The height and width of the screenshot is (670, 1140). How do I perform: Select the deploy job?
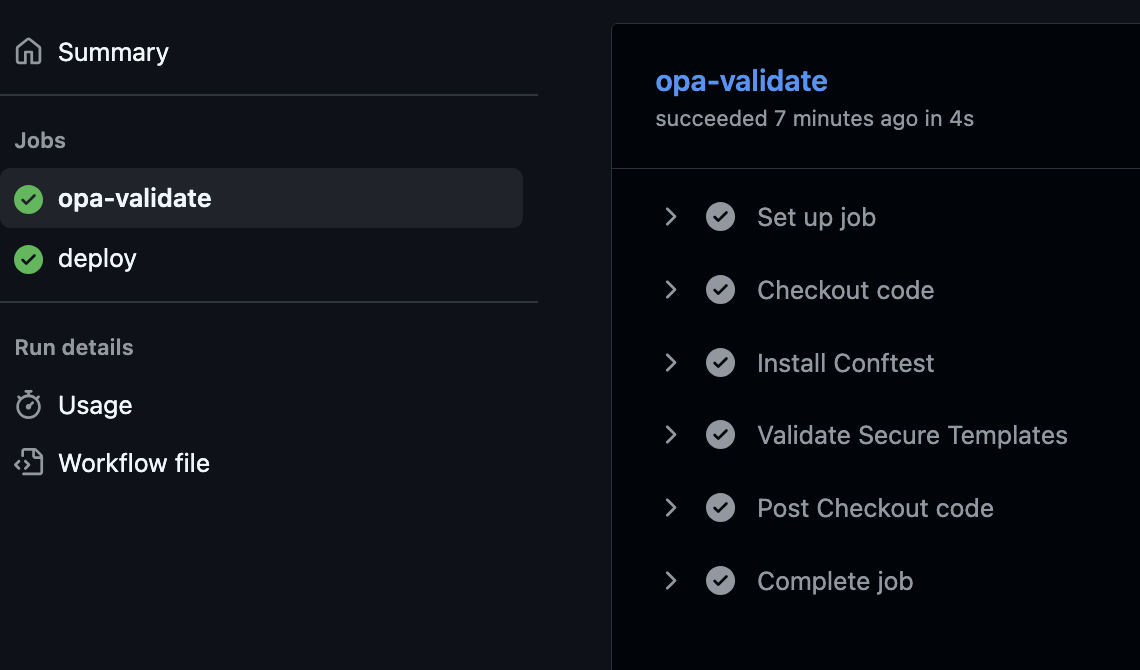97,258
